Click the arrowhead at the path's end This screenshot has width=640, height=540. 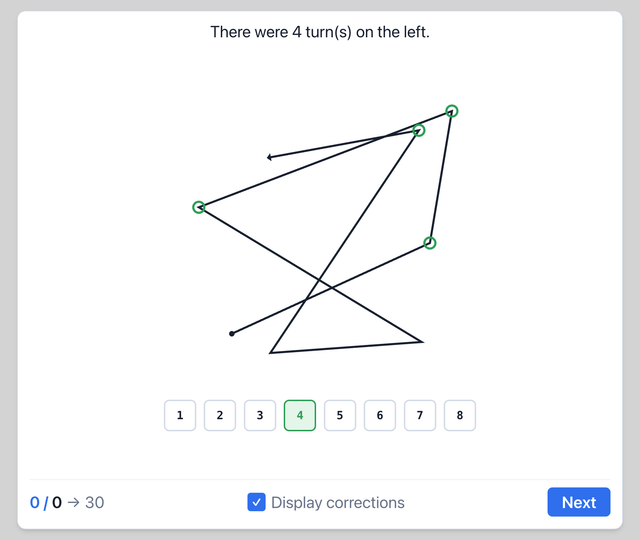269,157
